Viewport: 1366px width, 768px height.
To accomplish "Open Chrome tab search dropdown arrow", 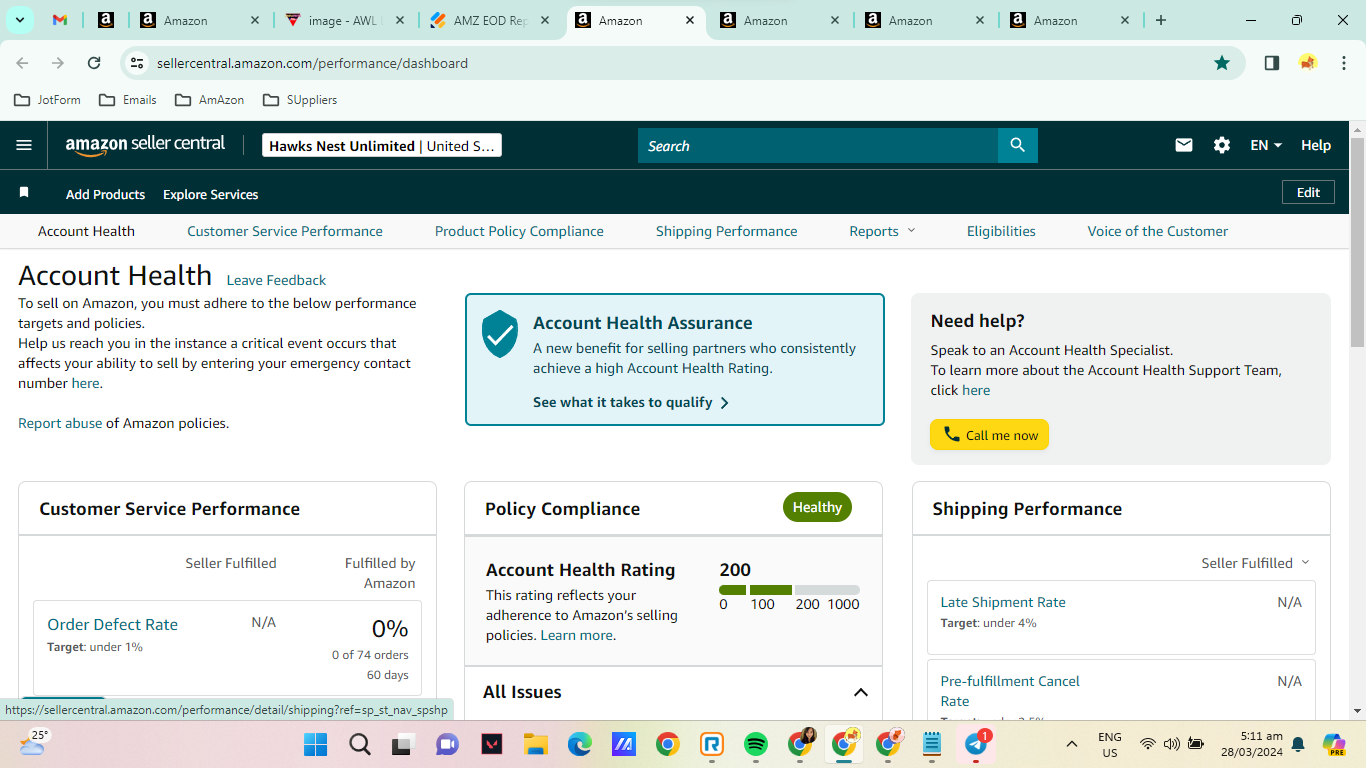I will tap(19, 20).
